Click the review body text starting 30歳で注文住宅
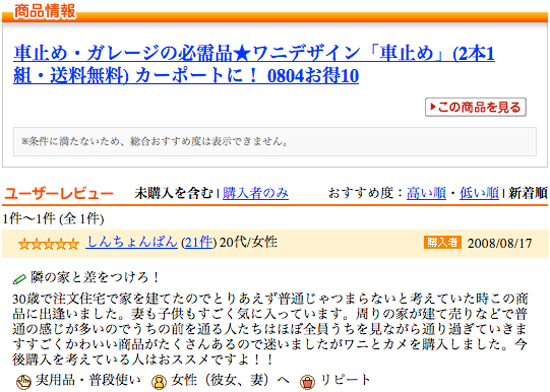The height and width of the screenshot is (392, 550). (x=270, y=329)
